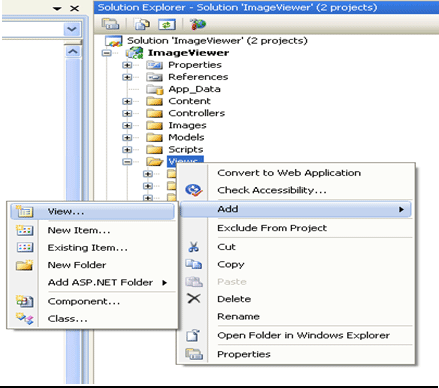Click the scissors Cut icon
Image resolution: width=439 pixels, height=388 pixels.
[193, 247]
